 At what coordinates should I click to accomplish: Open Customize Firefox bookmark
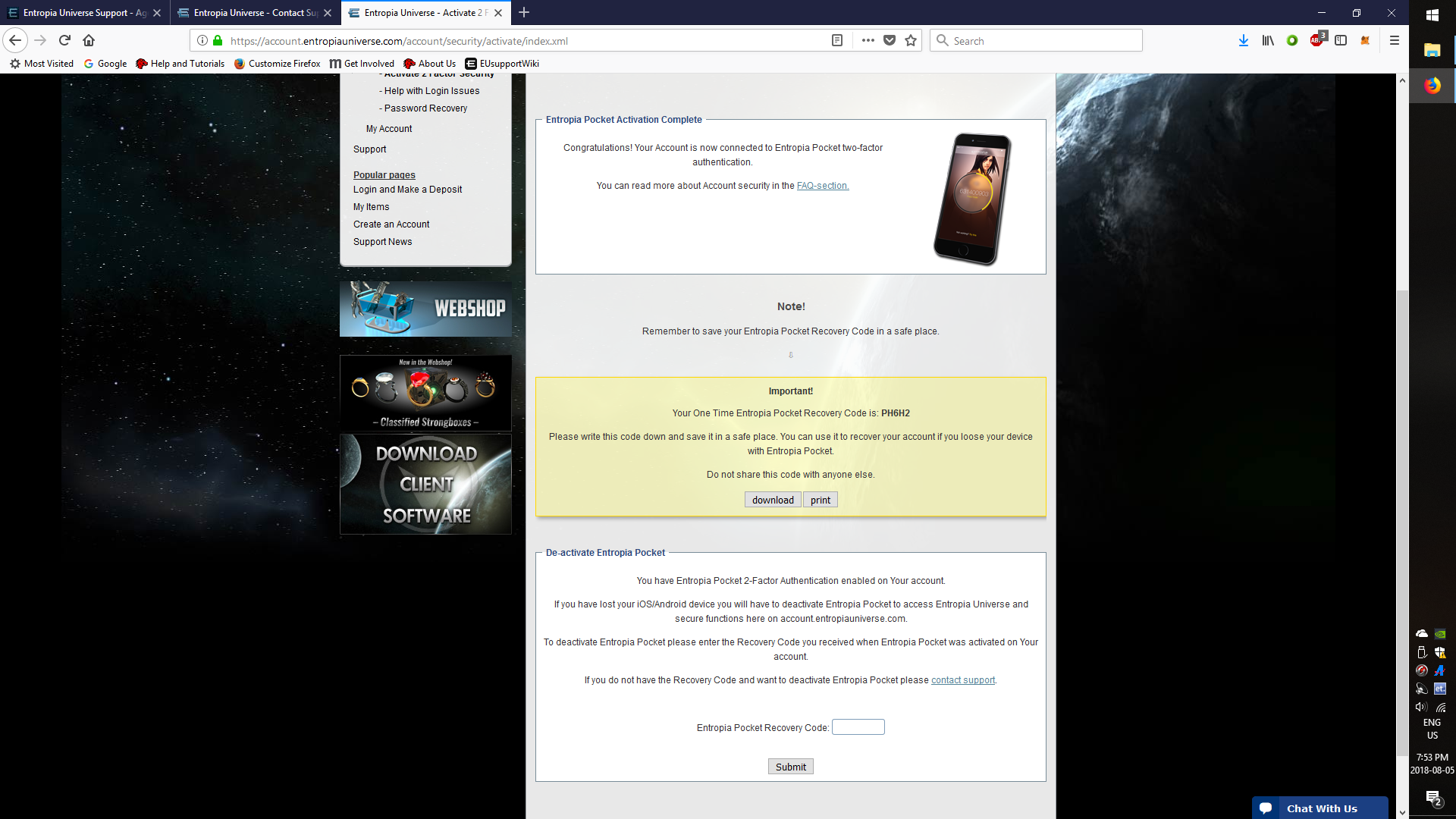click(278, 64)
